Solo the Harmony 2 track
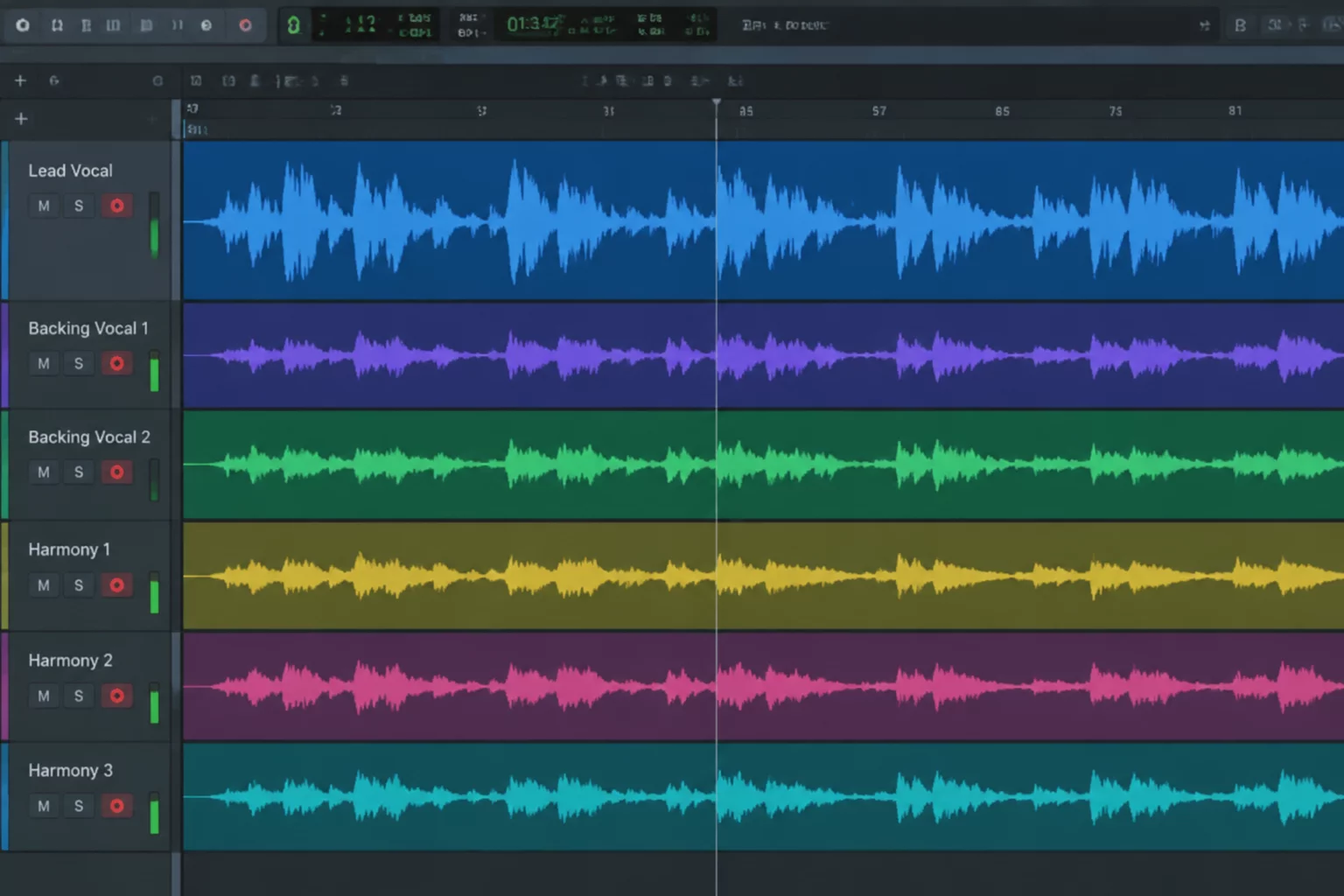 [79, 696]
